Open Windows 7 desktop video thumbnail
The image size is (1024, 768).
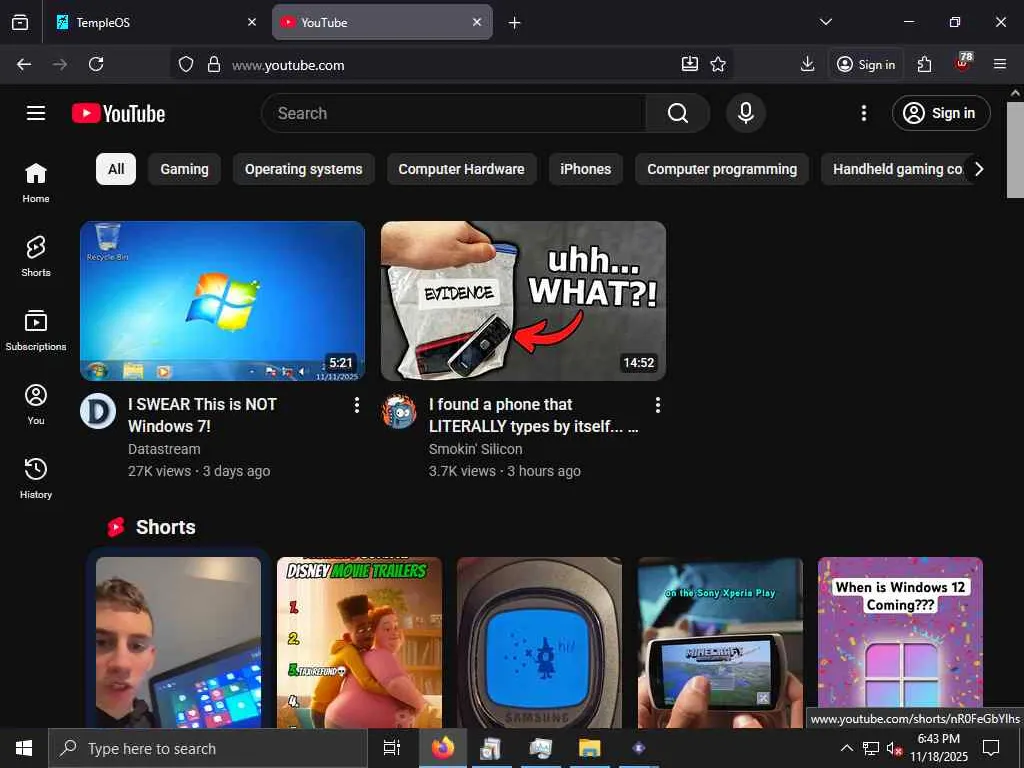(222, 300)
